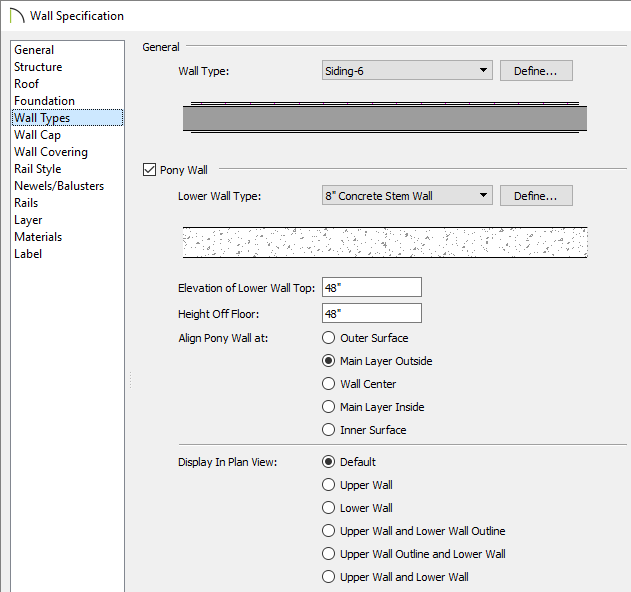This screenshot has height=592, width=631.
Task: Select Upper Wall and Lower Wall Outline
Action: click(x=329, y=531)
